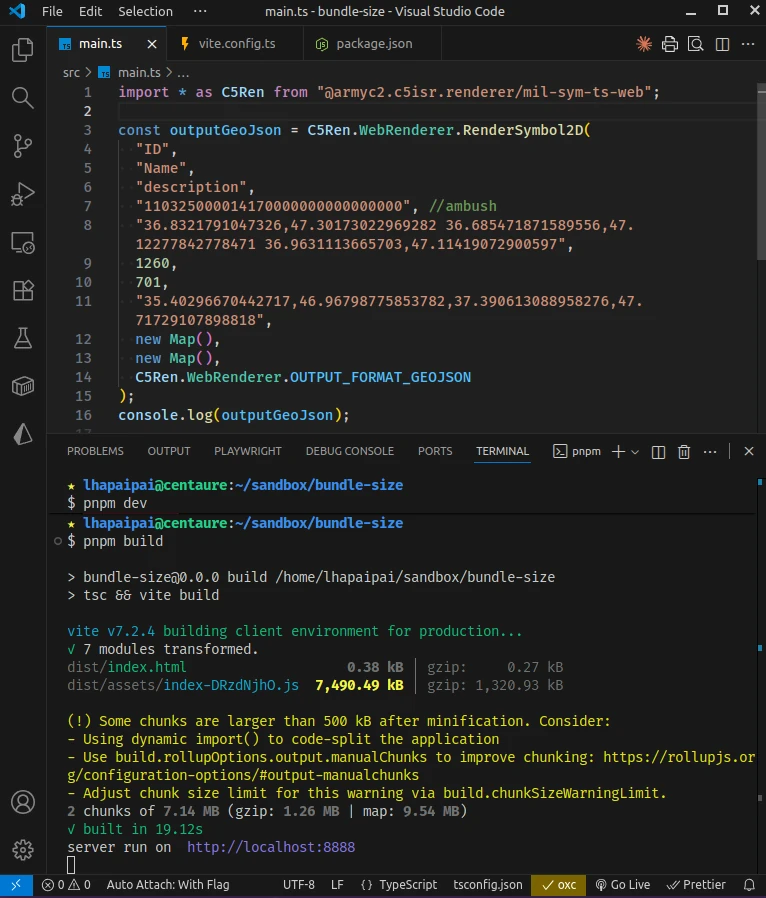Open the localhost:8888 link in terminal
The width and height of the screenshot is (766, 898).
click(x=270, y=847)
